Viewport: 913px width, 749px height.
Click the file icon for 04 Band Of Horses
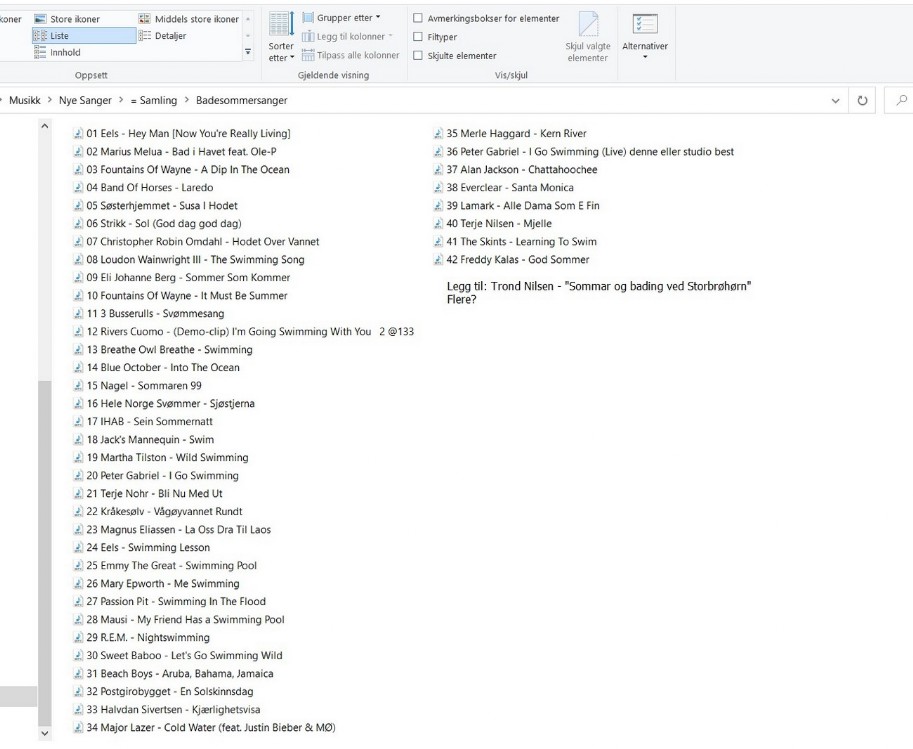pos(78,188)
